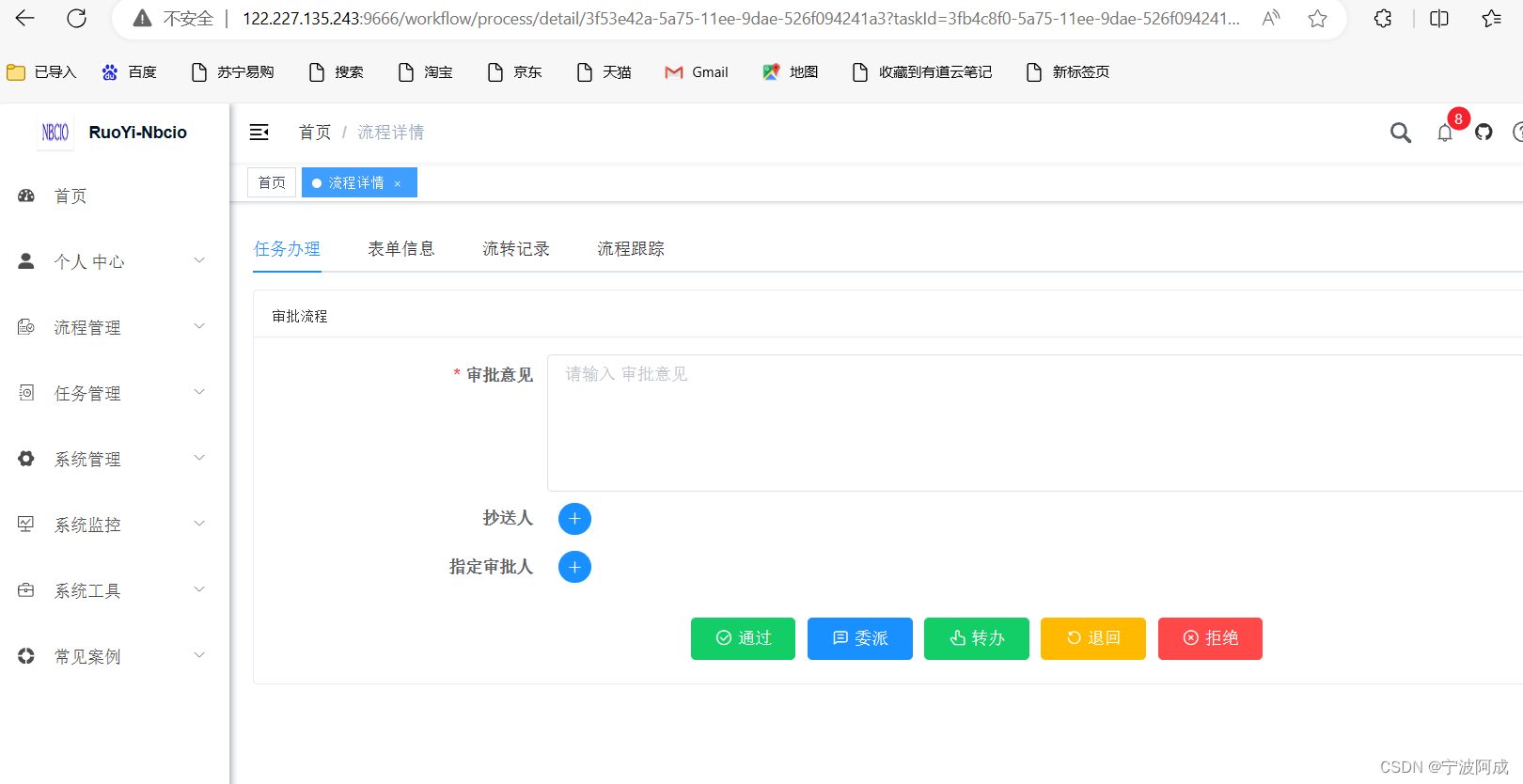This screenshot has width=1523, height=784.
Task: Open notifications bell with badge 8
Action: (x=1445, y=133)
